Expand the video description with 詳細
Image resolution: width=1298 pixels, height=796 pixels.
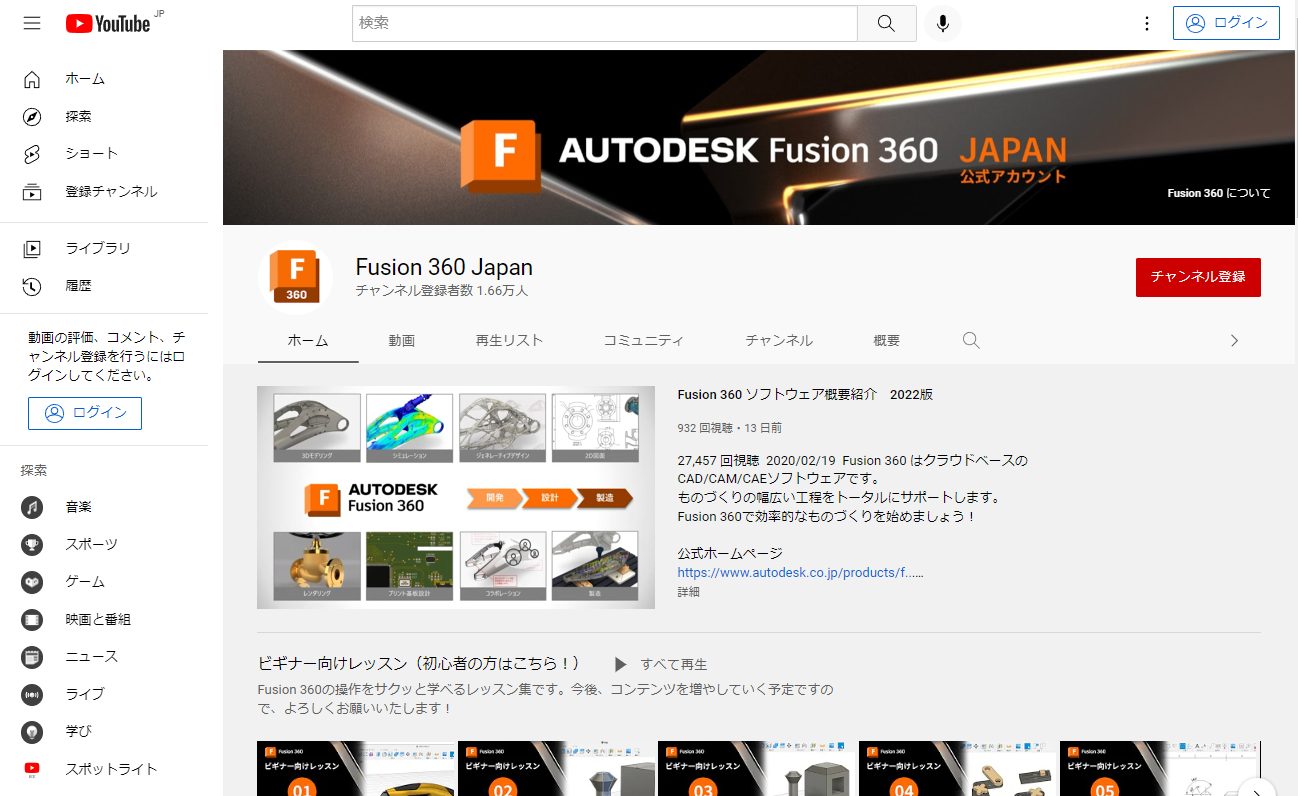pyautogui.click(x=688, y=592)
